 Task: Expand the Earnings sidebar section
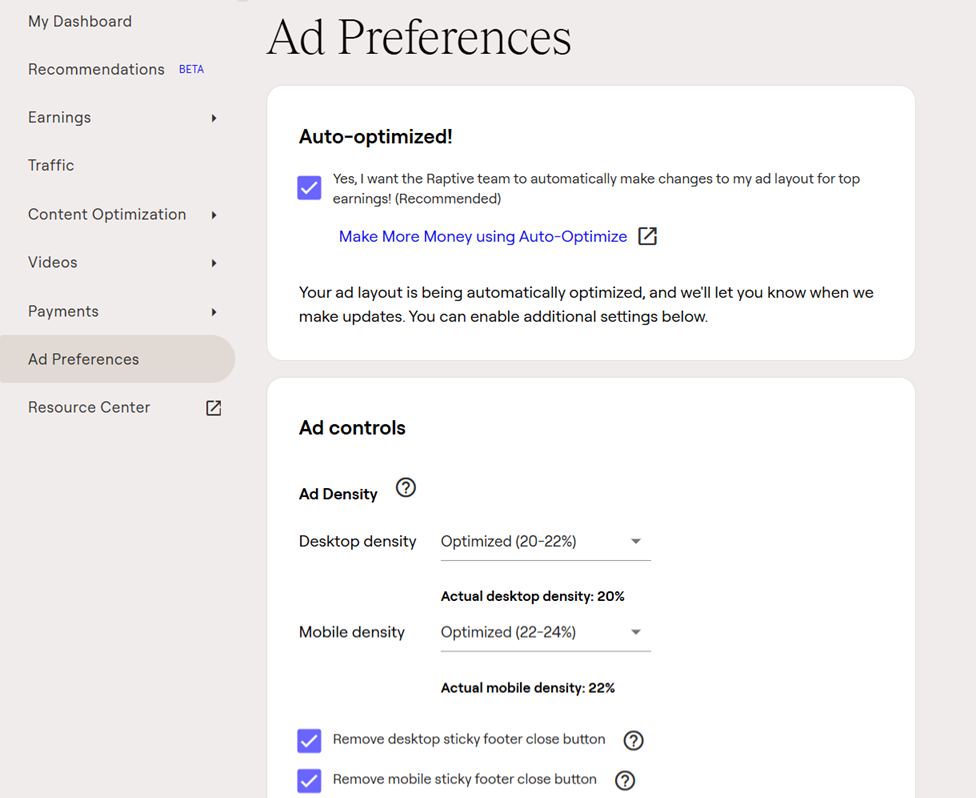click(x=213, y=117)
